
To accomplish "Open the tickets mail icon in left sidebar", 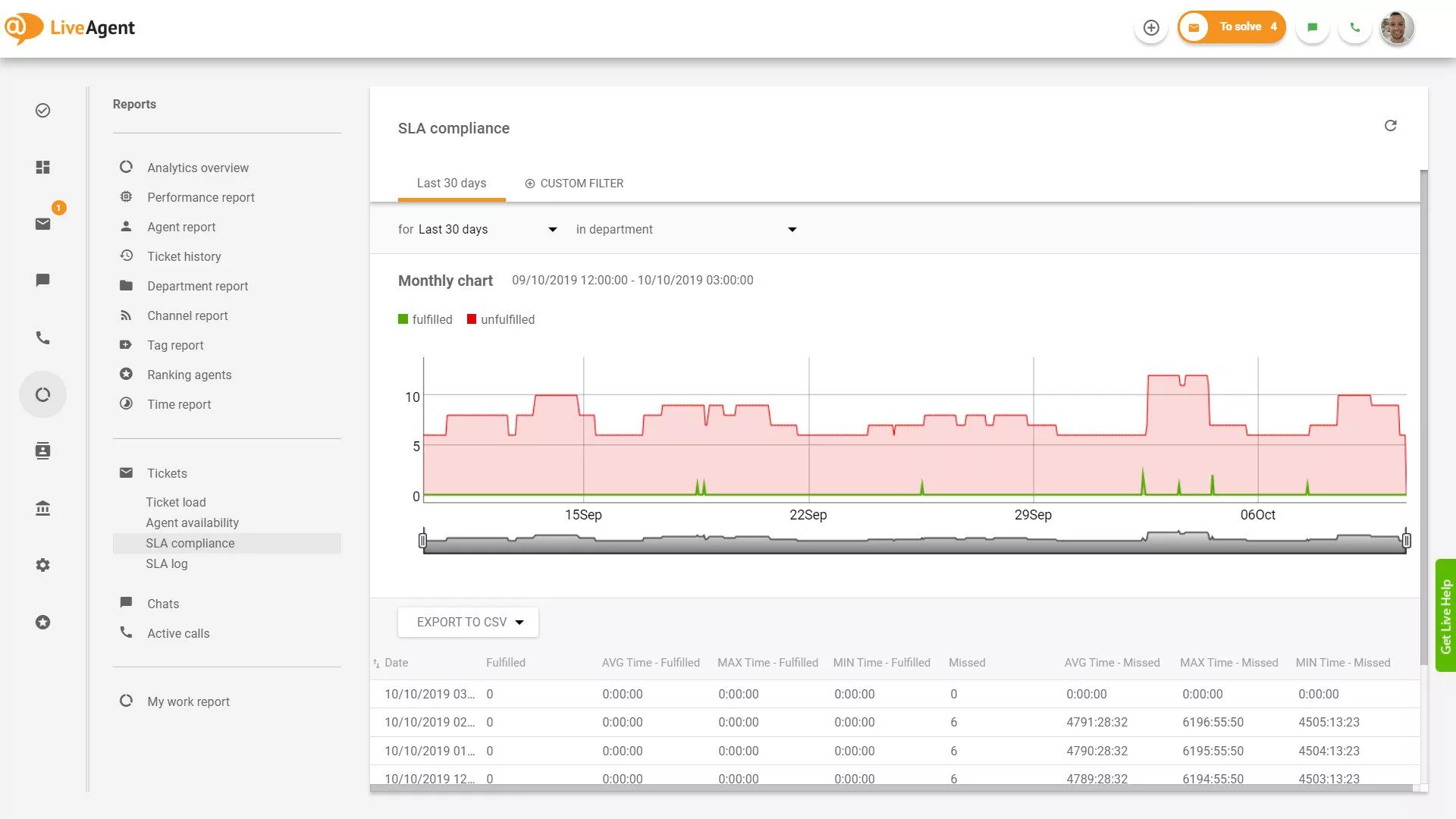I will coord(43,224).
